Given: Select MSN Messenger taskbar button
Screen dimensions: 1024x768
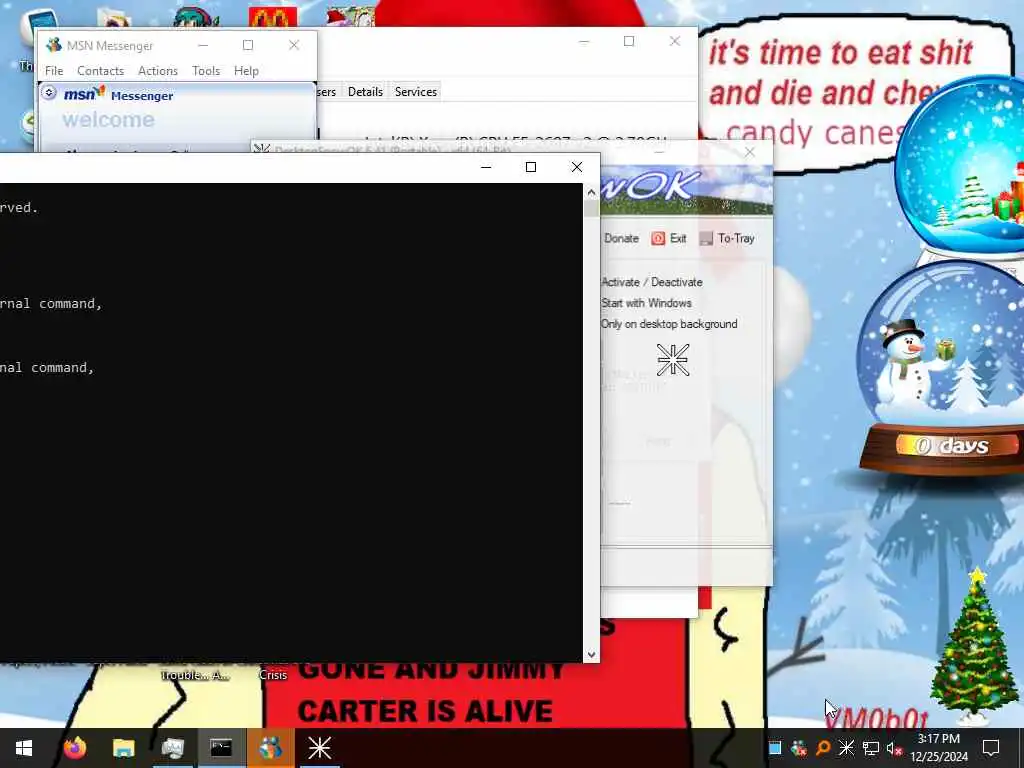Looking at the screenshot, I should [270, 748].
